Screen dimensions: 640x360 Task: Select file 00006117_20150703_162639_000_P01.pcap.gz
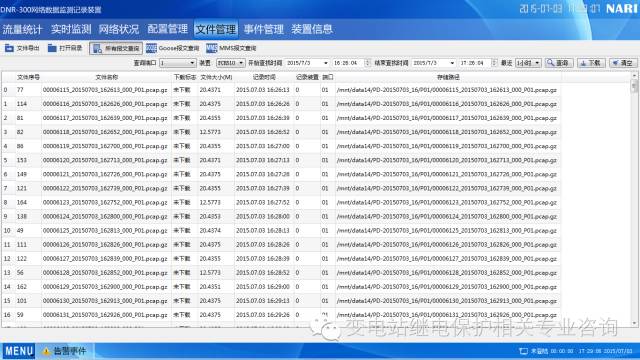pos(105,118)
